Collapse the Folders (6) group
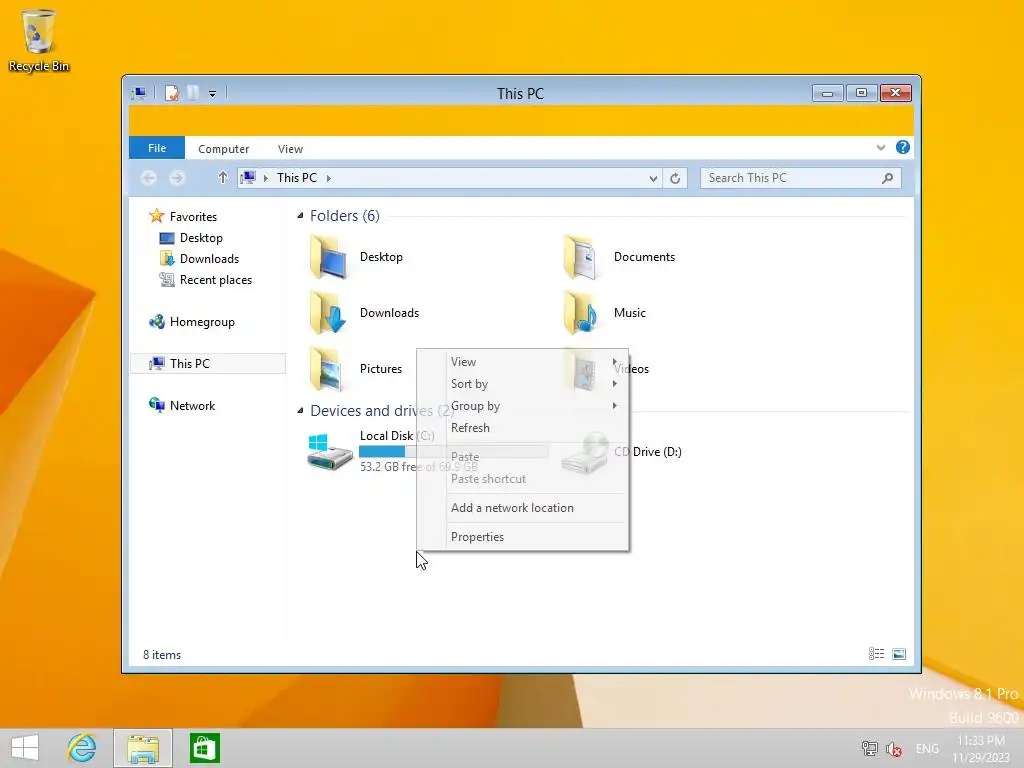The image size is (1024, 768). [x=300, y=216]
